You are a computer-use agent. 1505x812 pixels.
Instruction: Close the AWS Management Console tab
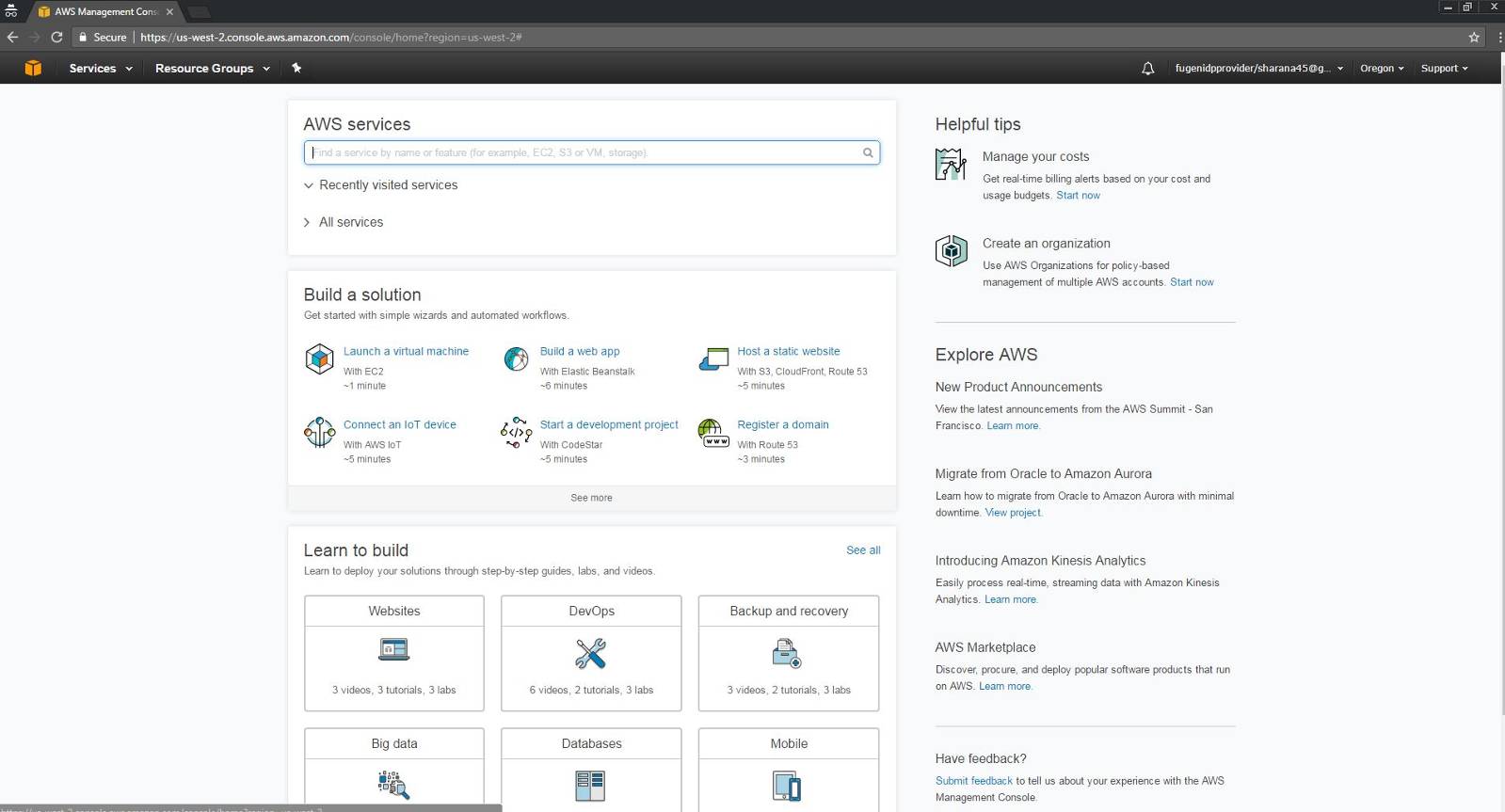point(169,12)
